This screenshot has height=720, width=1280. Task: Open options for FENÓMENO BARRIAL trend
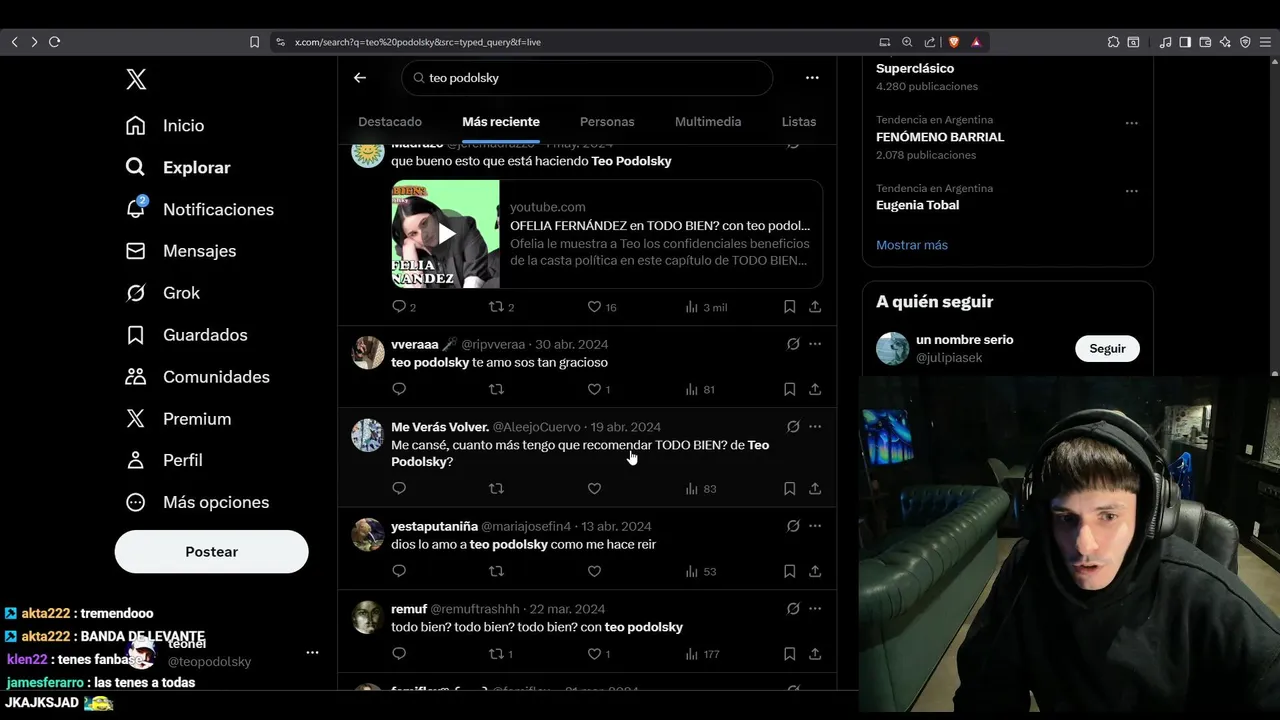point(1132,123)
